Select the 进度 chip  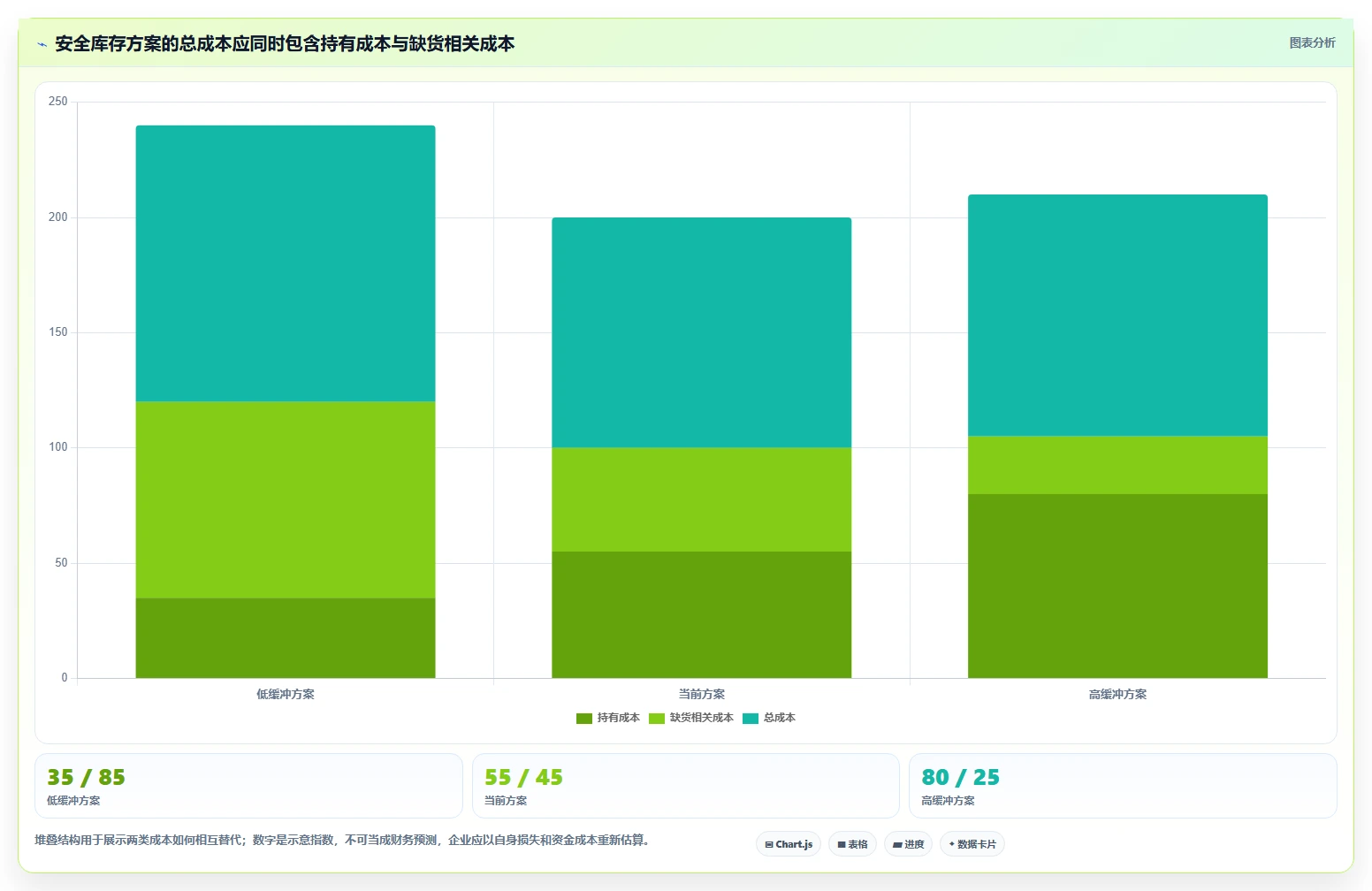[x=908, y=844]
